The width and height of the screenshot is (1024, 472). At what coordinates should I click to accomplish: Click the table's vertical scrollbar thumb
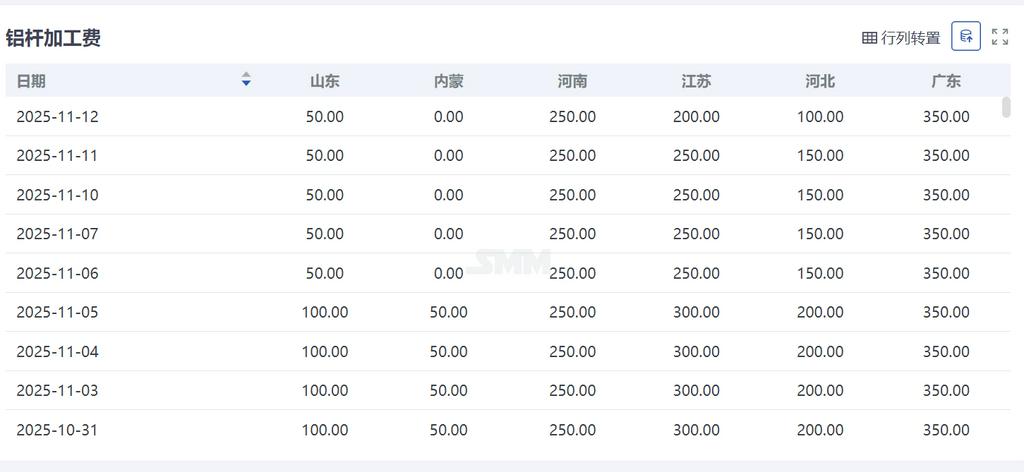(1006, 107)
